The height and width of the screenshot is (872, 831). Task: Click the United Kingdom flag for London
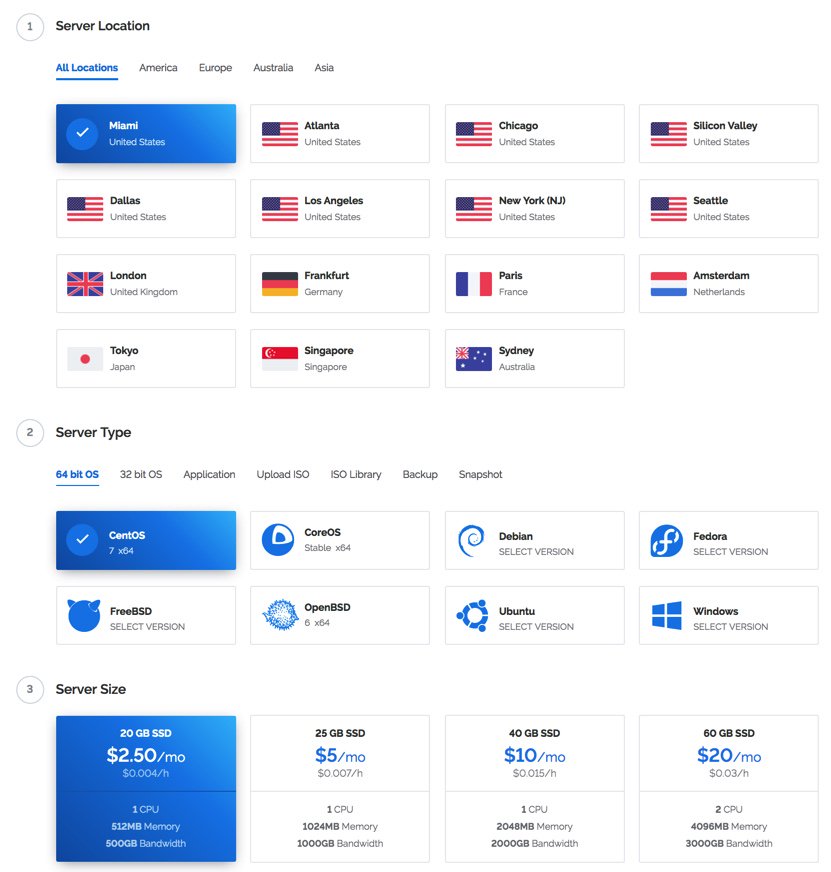(85, 284)
